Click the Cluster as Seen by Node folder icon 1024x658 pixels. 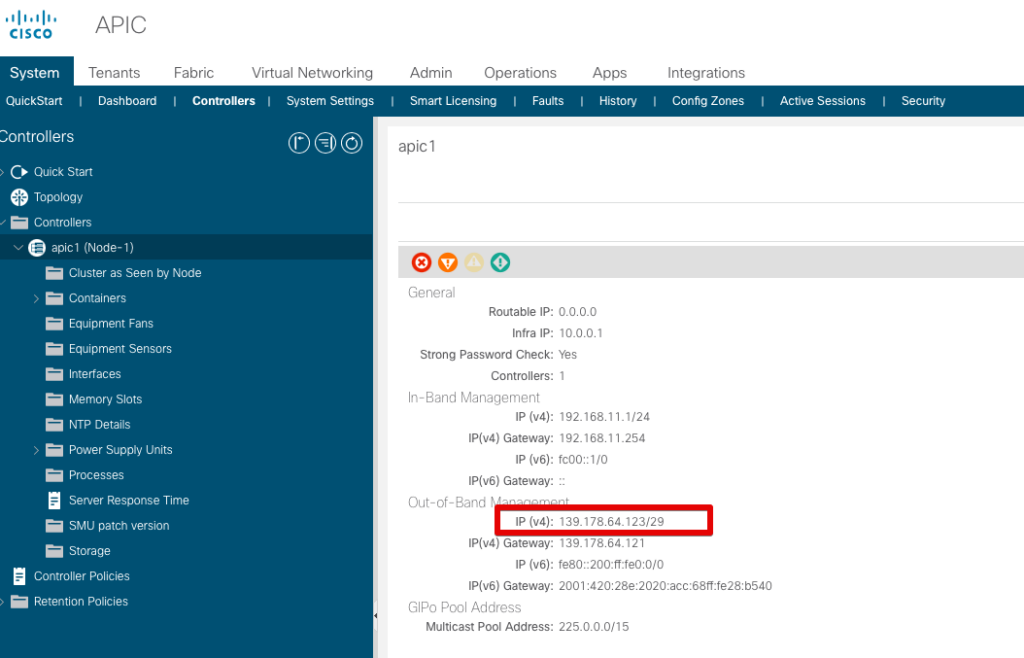(x=54, y=273)
